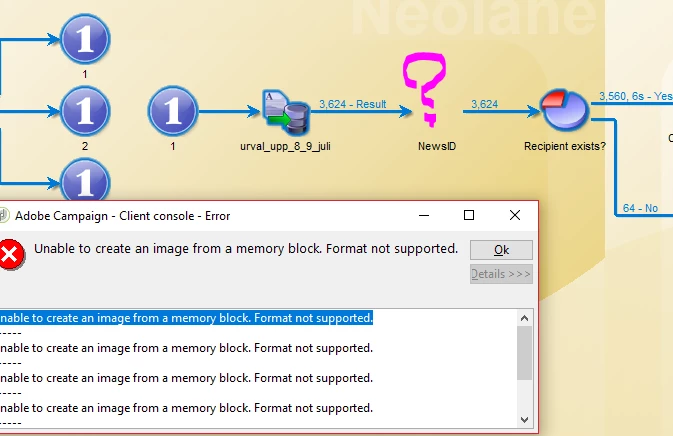This screenshot has height=436, width=673.
Task: Click the details scrollbar thumb
Action: coord(524,353)
